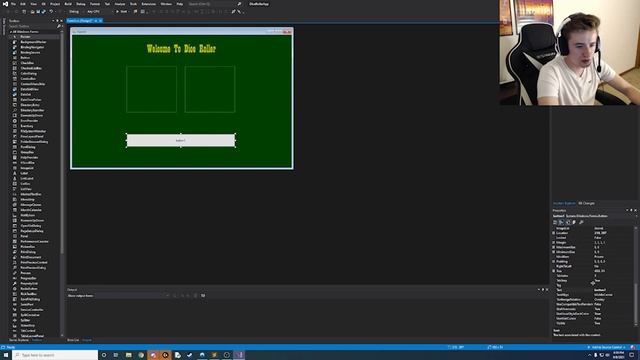Open Property Pages wrench icon

(x=581, y=222)
